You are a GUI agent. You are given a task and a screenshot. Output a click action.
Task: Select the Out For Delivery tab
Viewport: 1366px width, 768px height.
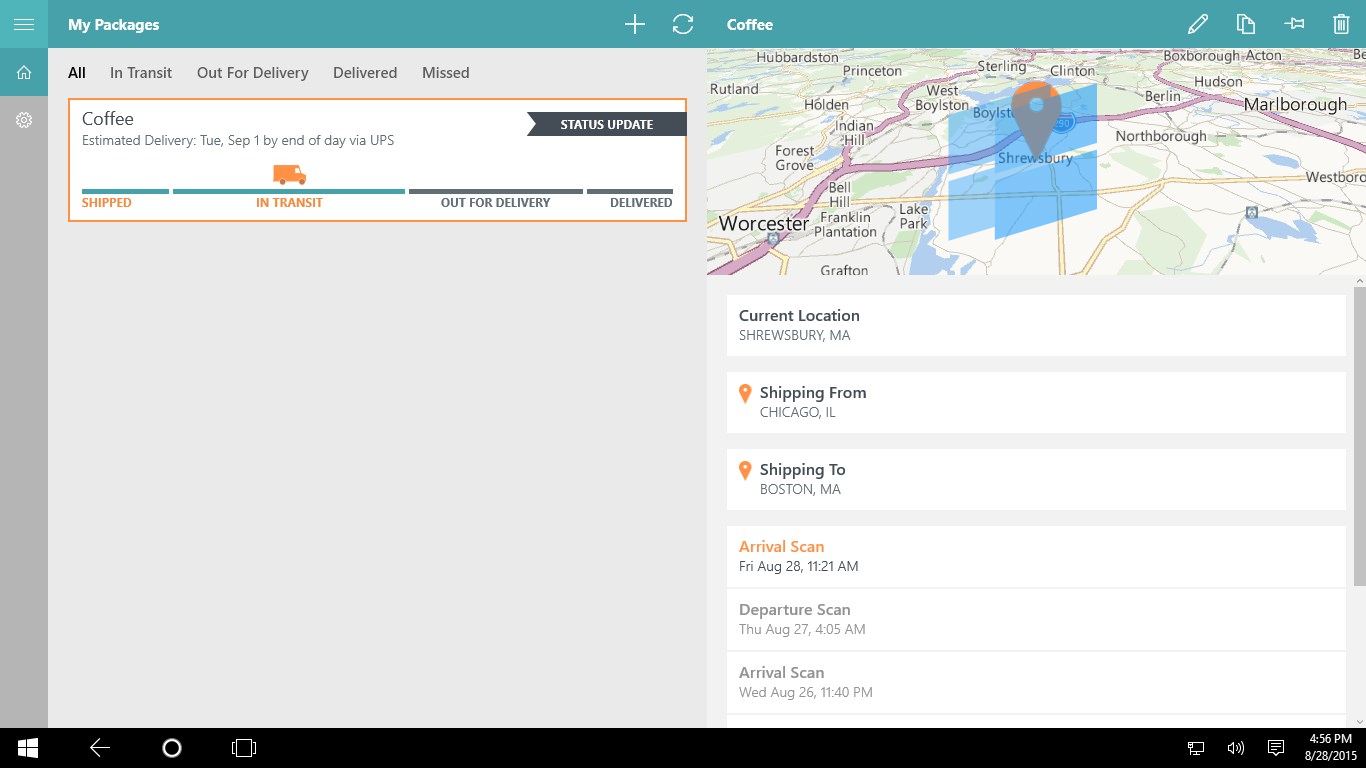coord(252,73)
